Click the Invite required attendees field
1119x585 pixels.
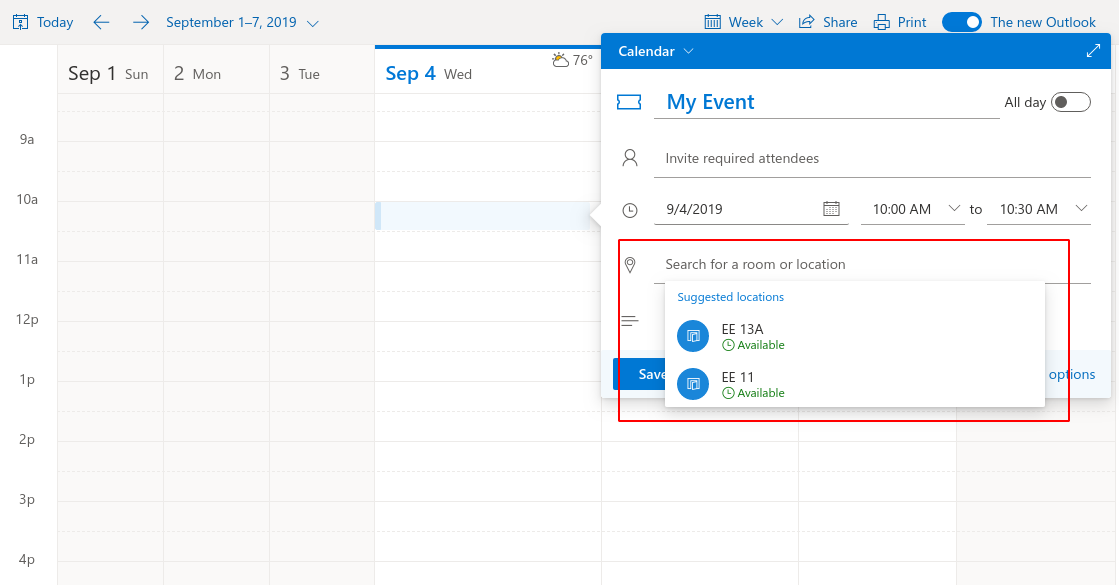point(872,158)
